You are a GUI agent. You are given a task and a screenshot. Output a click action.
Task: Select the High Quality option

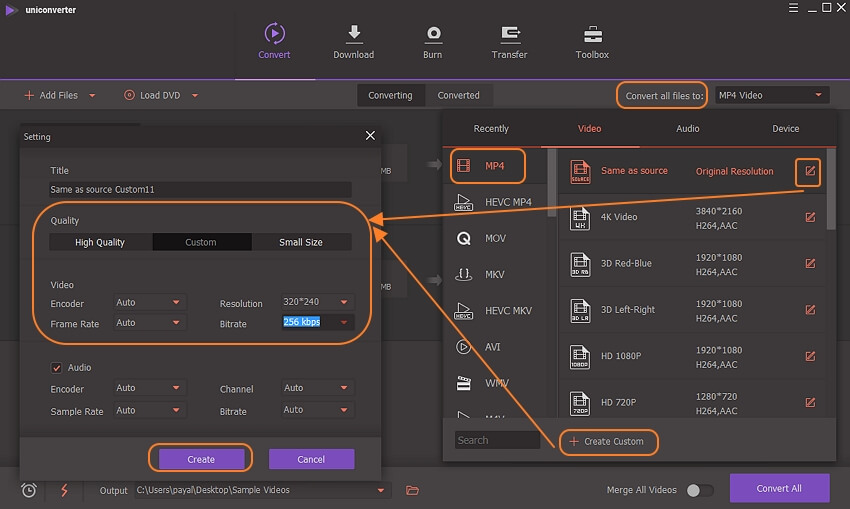(100, 242)
